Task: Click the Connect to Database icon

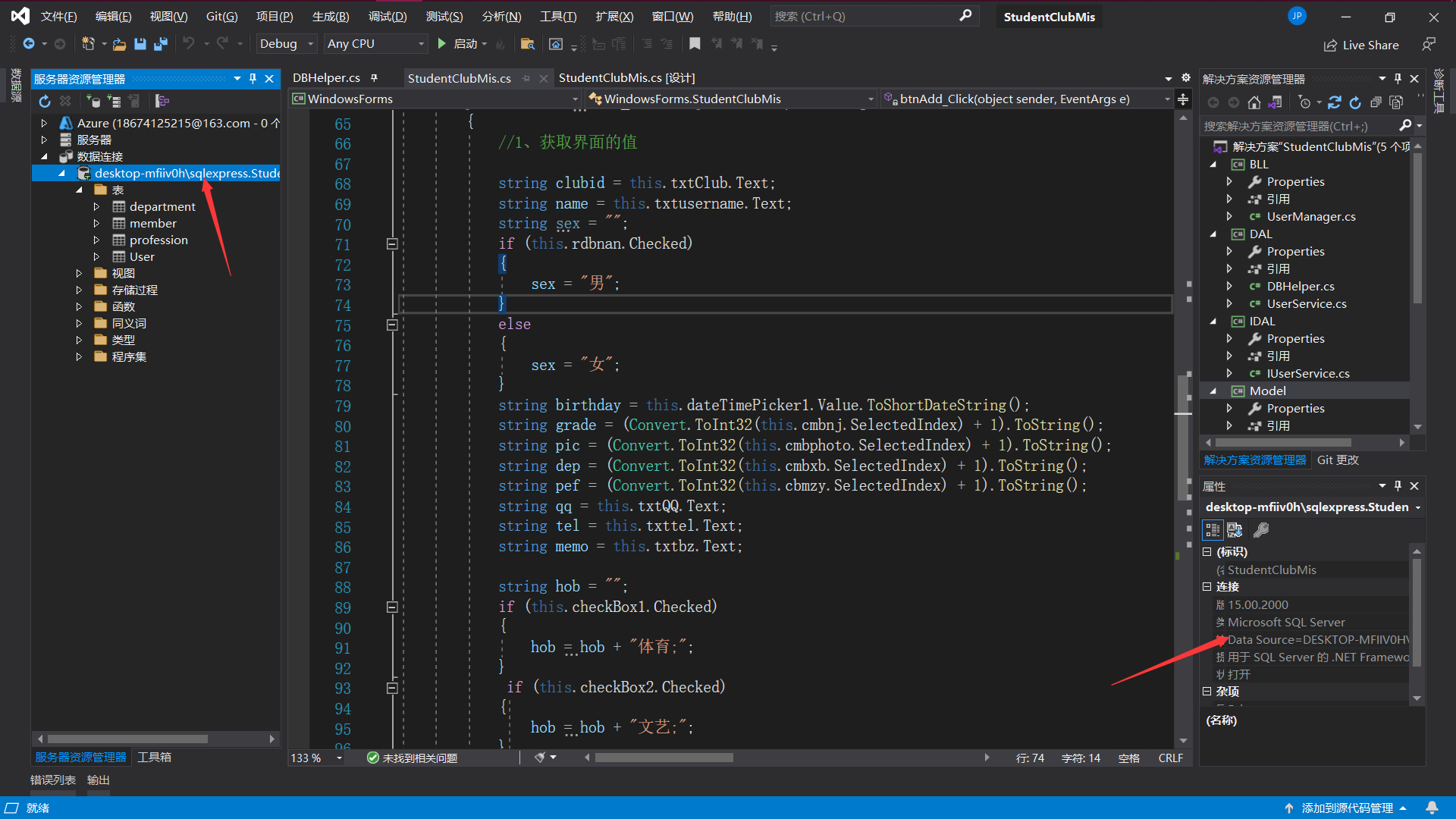Action: 93,101
